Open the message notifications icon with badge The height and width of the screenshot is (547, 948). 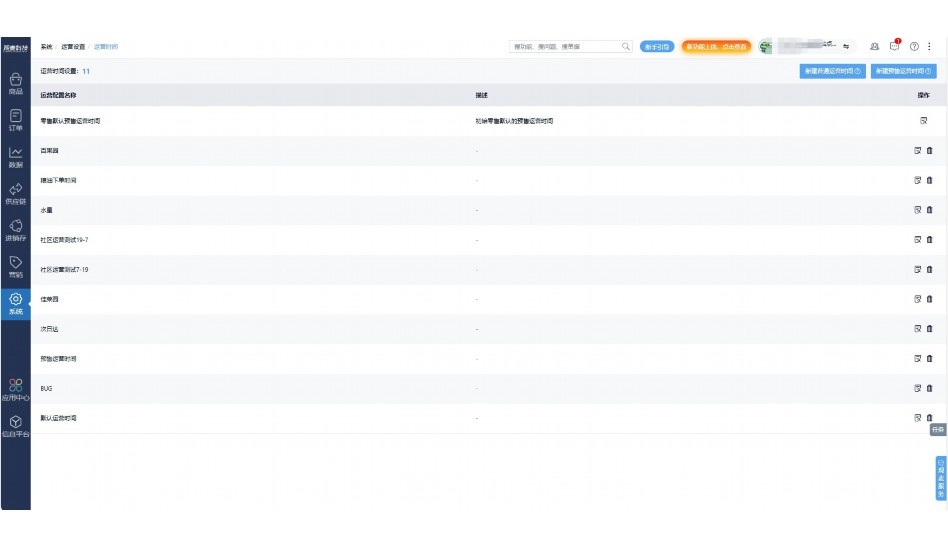pos(895,46)
